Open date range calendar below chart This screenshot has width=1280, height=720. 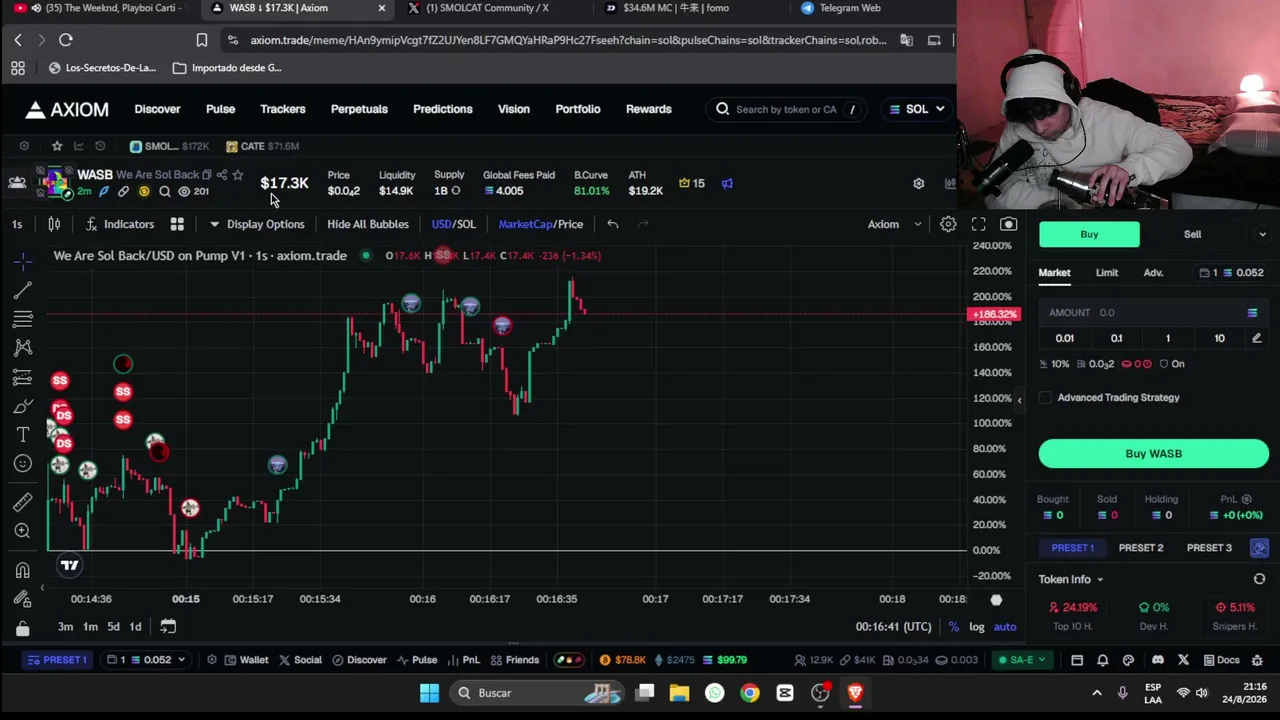coord(168,627)
